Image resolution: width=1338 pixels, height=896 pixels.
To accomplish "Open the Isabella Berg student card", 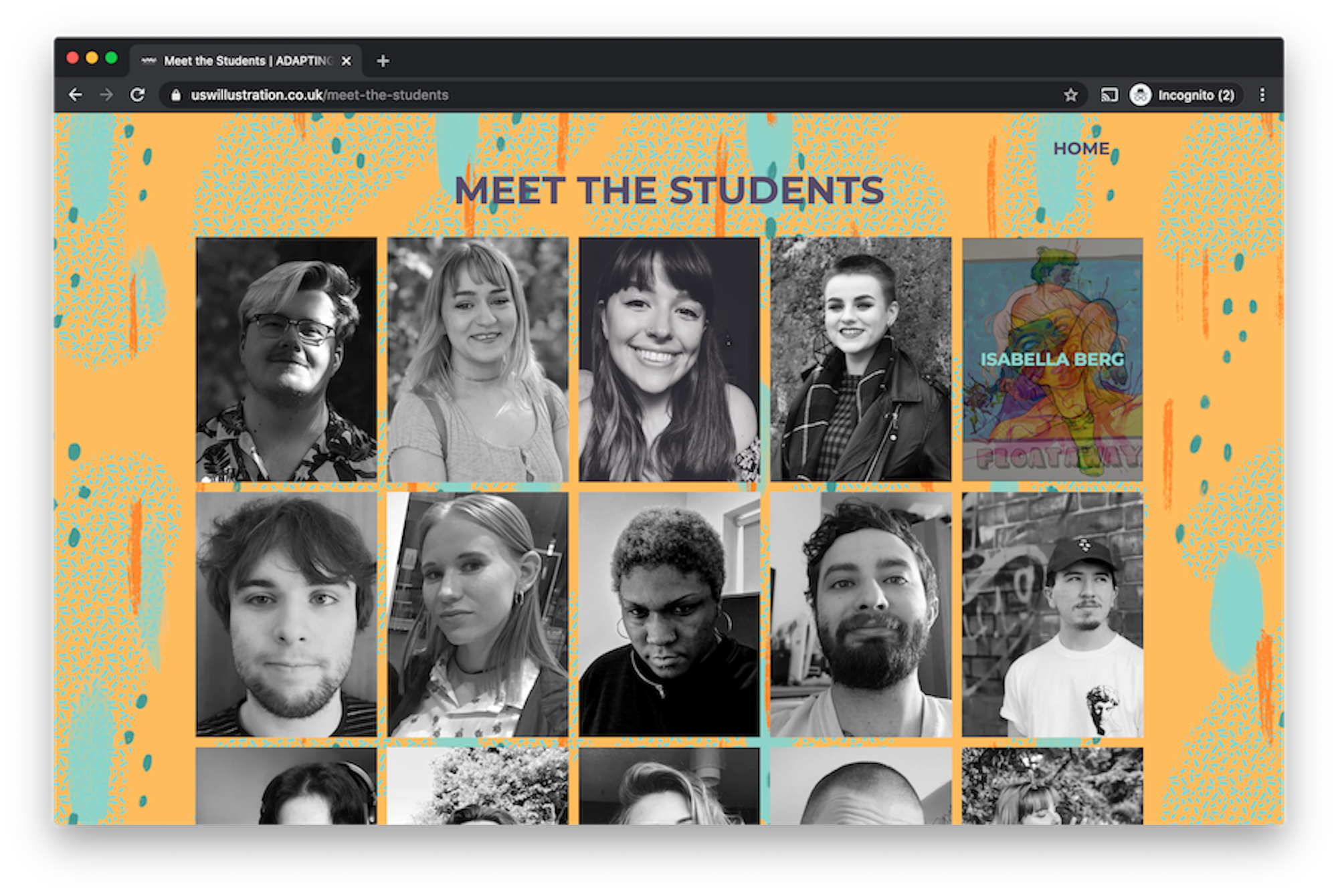I will point(1052,359).
